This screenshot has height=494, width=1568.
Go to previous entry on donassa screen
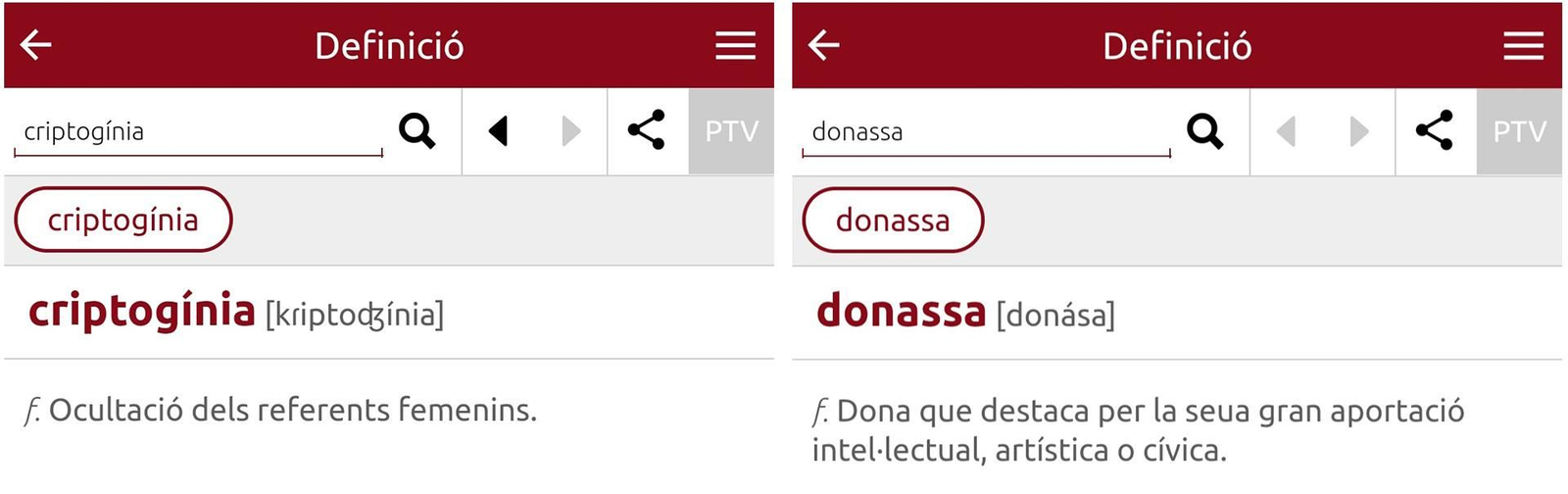tap(1287, 130)
